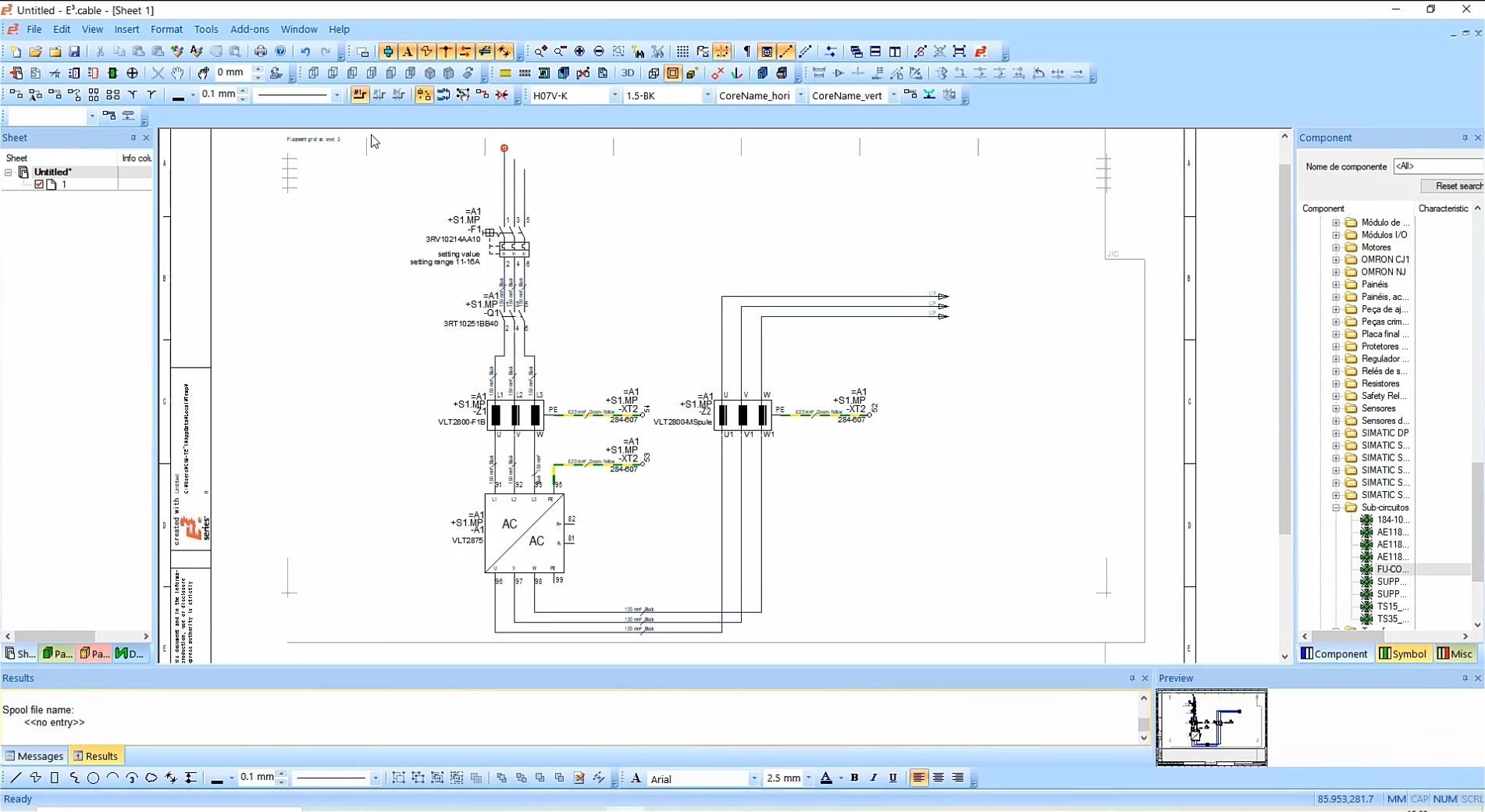Click the drawing area vertical scrollbar
1485x812 pixels.
coord(1284,348)
